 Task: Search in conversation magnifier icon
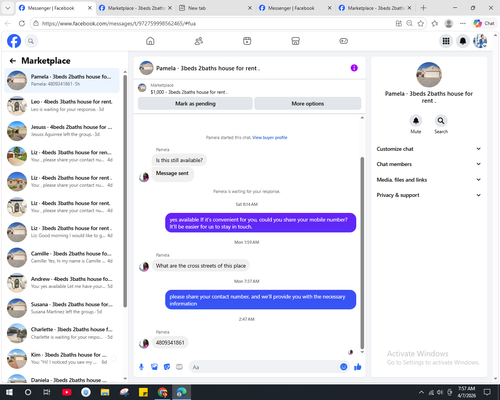[441, 120]
